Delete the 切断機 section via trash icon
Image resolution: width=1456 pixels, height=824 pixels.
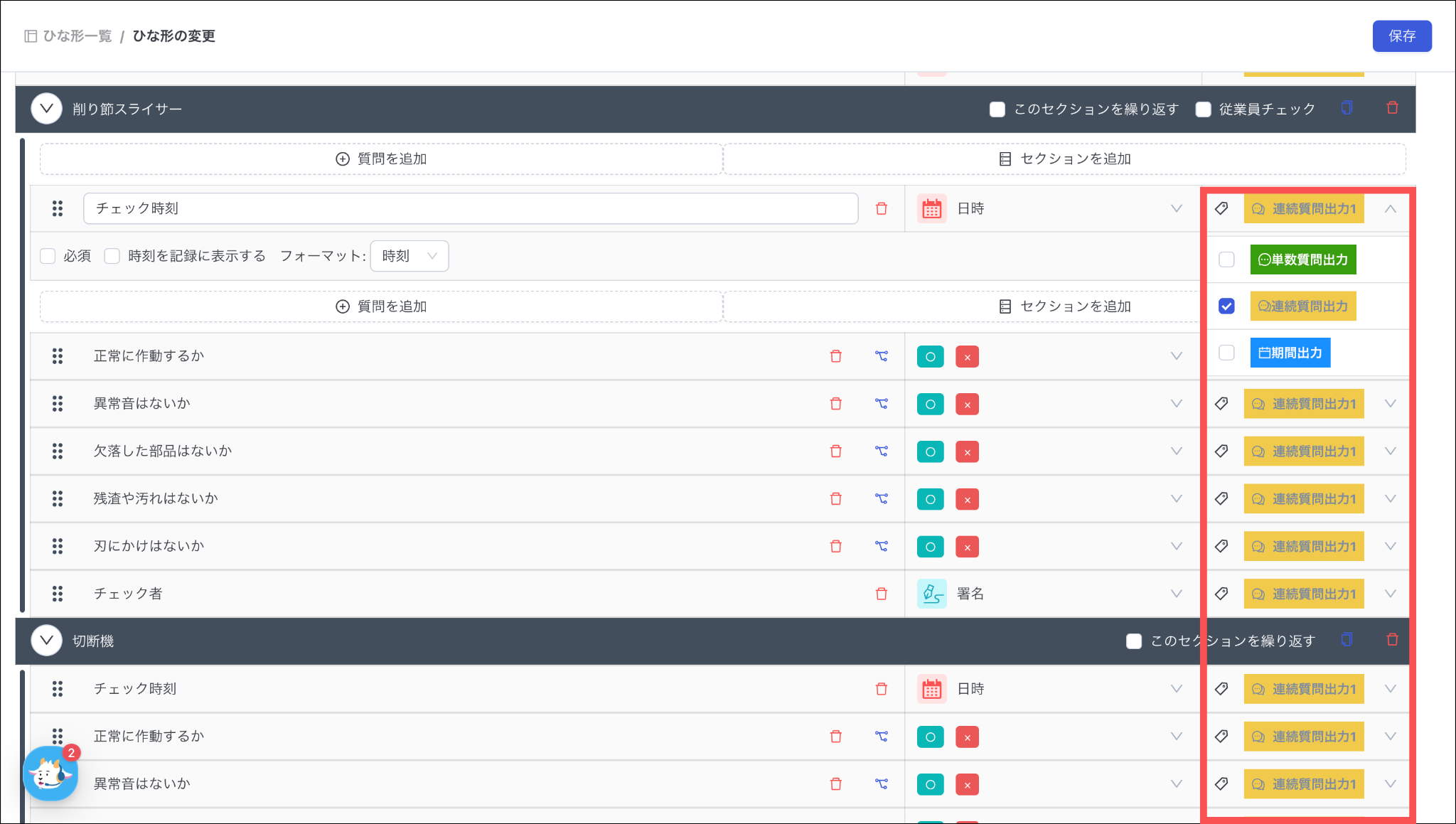tap(1392, 640)
